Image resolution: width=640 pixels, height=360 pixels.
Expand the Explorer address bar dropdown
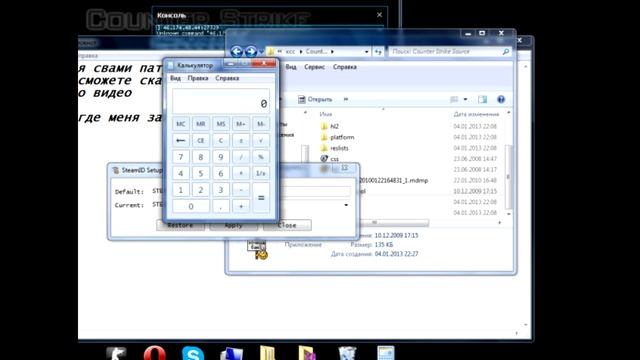click(x=366, y=52)
